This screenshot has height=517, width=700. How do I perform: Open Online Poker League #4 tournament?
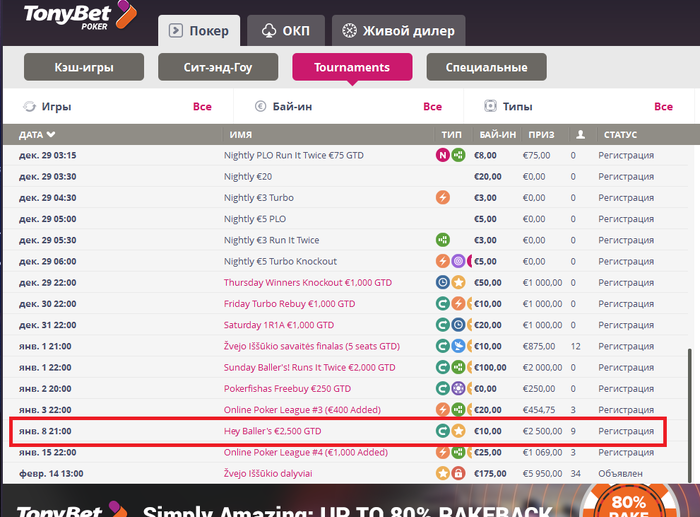(306, 452)
